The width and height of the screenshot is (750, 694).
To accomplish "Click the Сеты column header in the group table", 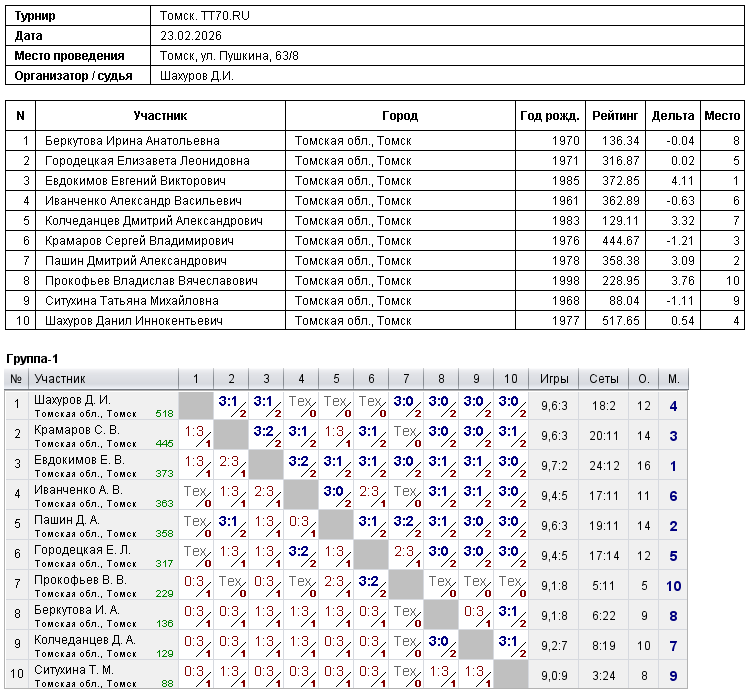I will click(x=603, y=379).
